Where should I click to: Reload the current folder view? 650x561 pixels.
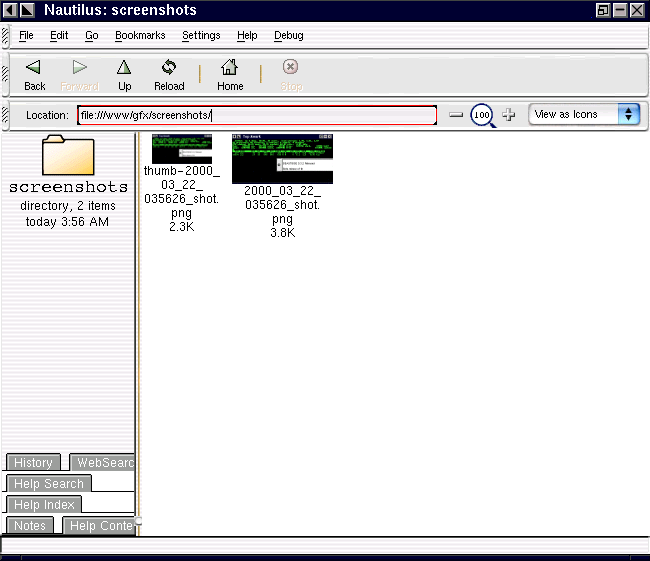169,75
